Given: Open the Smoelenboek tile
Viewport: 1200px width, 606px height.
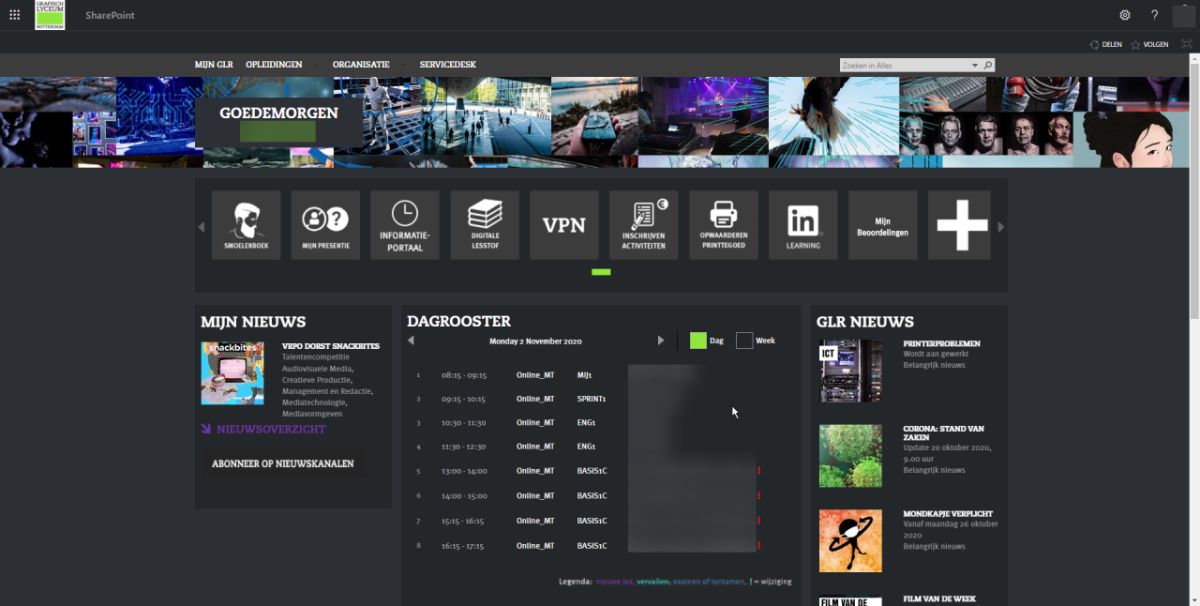Looking at the screenshot, I should pos(246,225).
